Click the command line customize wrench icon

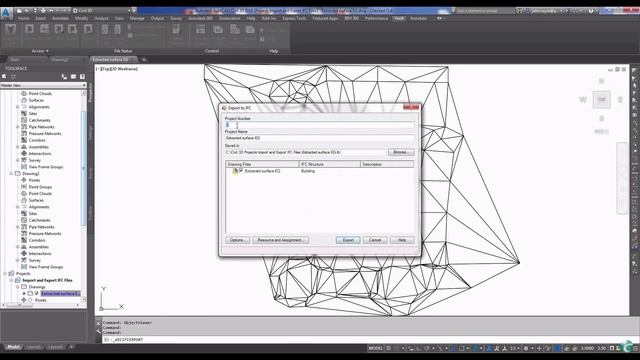(98, 331)
